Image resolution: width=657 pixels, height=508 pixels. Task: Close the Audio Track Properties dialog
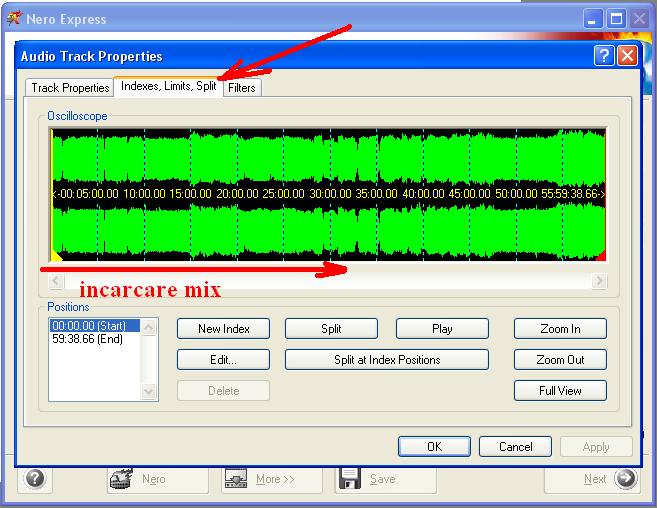(628, 55)
